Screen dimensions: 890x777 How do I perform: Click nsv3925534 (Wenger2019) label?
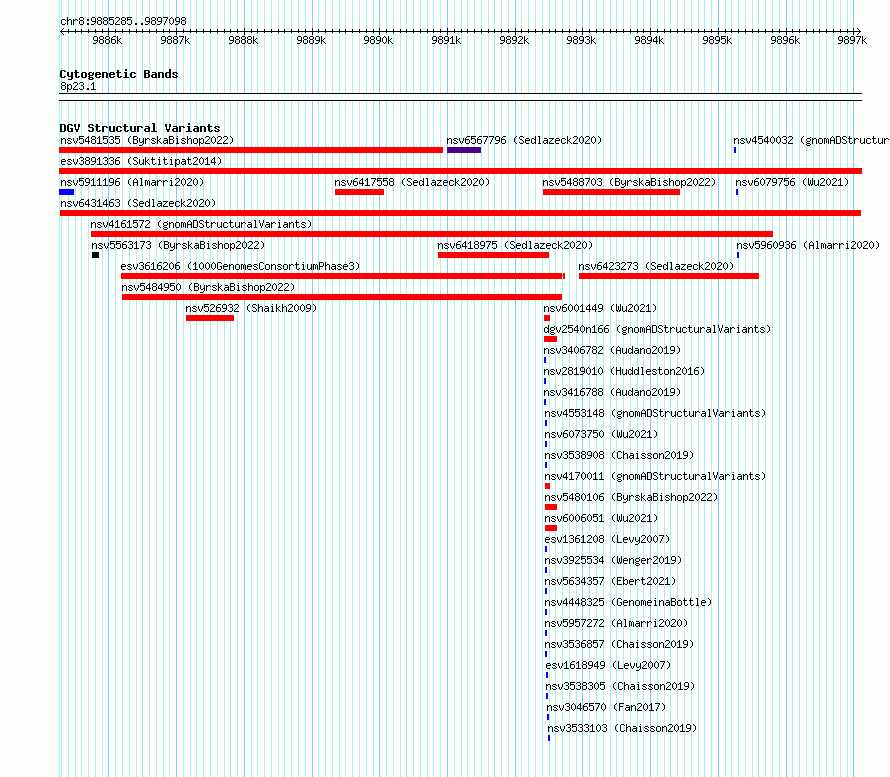point(613,560)
